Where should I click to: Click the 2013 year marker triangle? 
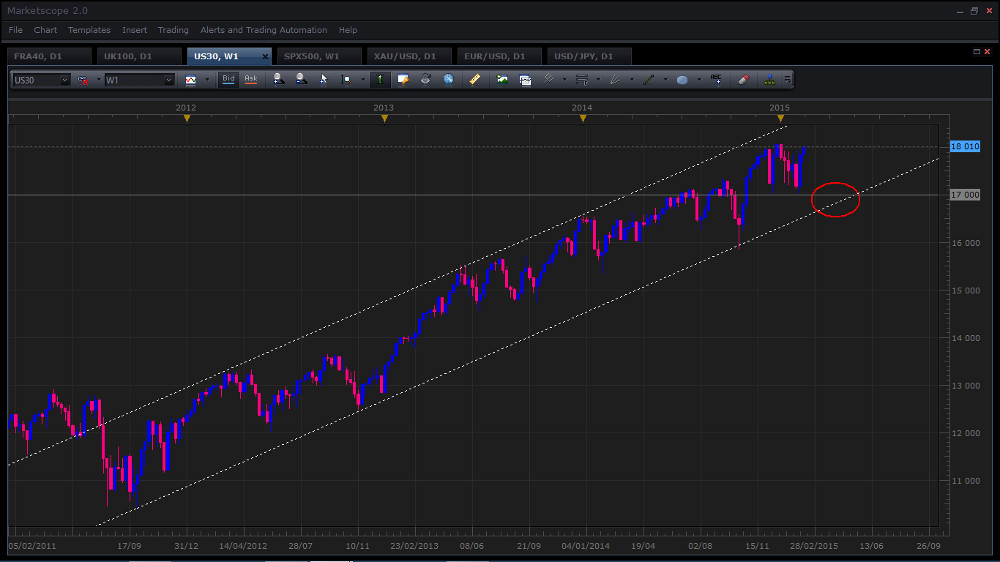coord(385,119)
